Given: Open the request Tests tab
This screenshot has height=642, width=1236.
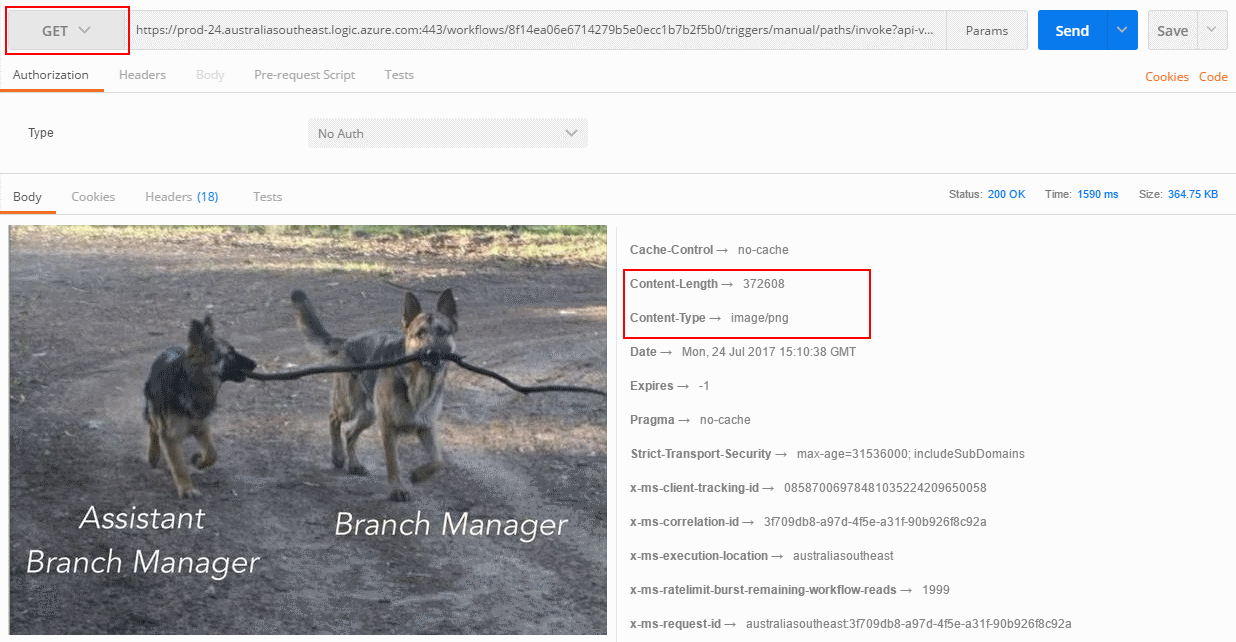Looking at the screenshot, I should [x=399, y=75].
